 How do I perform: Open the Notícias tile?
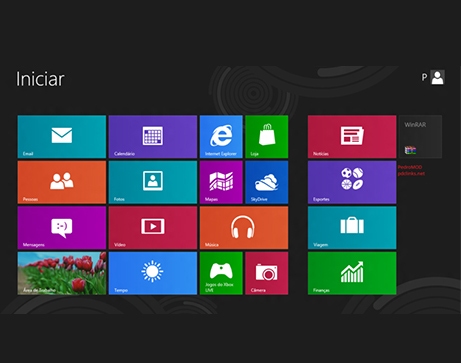pos(352,137)
